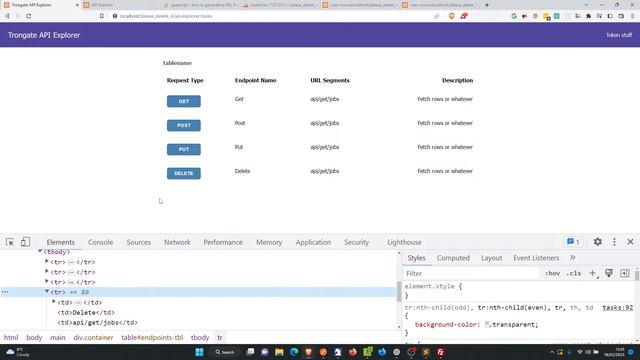The height and width of the screenshot is (360, 640).
Task: Expand the second tr node in DOM tree
Action: coord(47,271)
